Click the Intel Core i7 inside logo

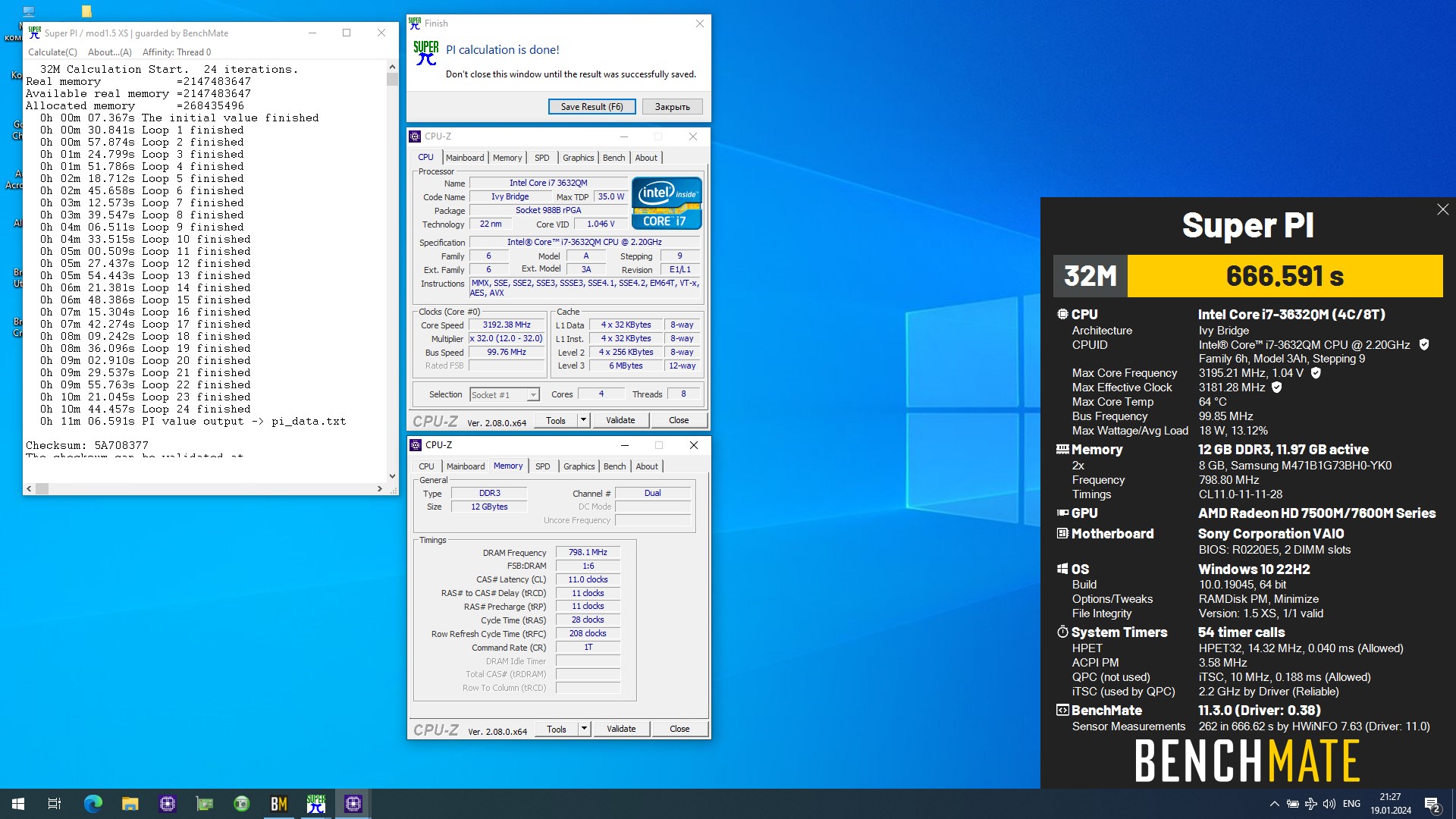(667, 203)
